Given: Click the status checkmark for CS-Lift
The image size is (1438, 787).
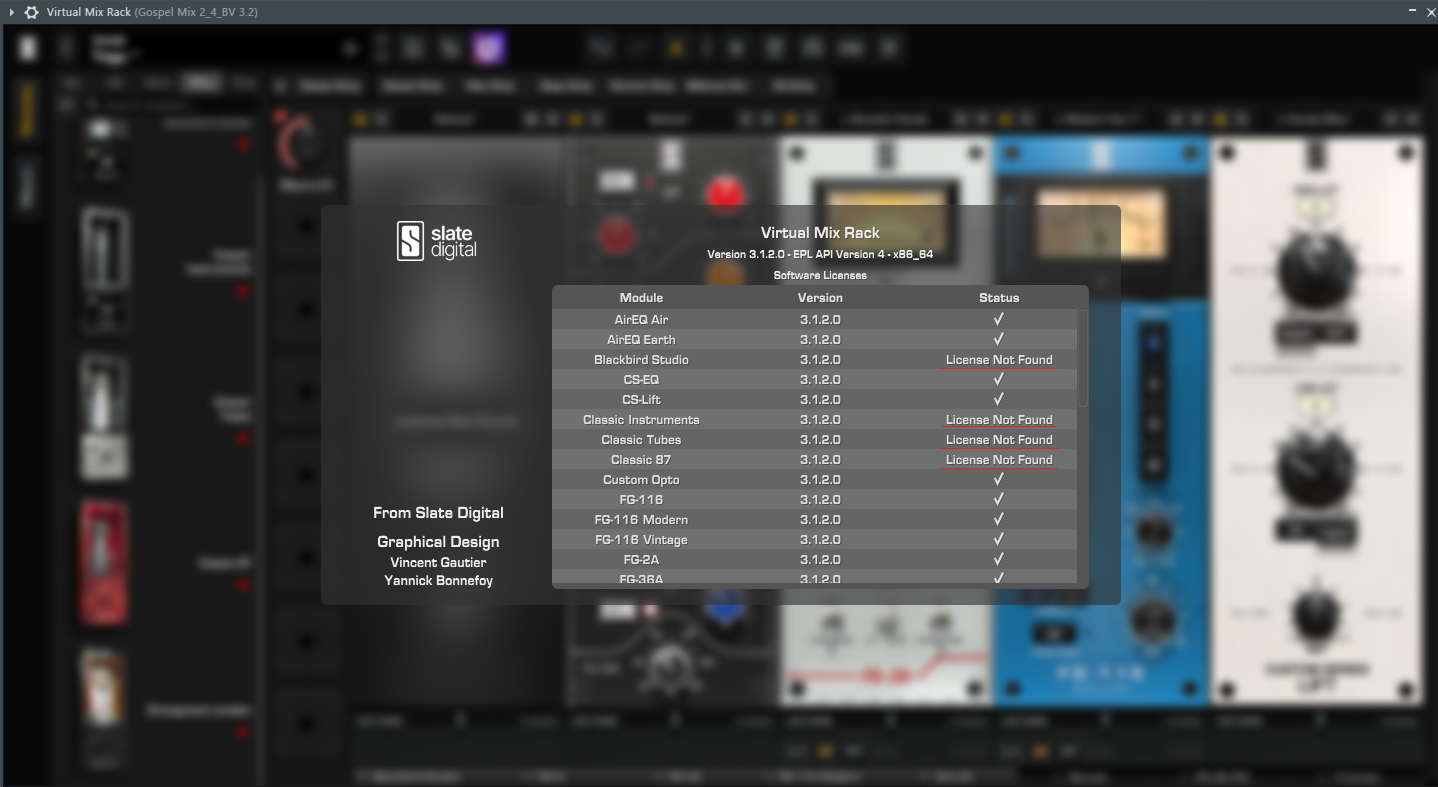Looking at the screenshot, I should click(x=999, y=399).
